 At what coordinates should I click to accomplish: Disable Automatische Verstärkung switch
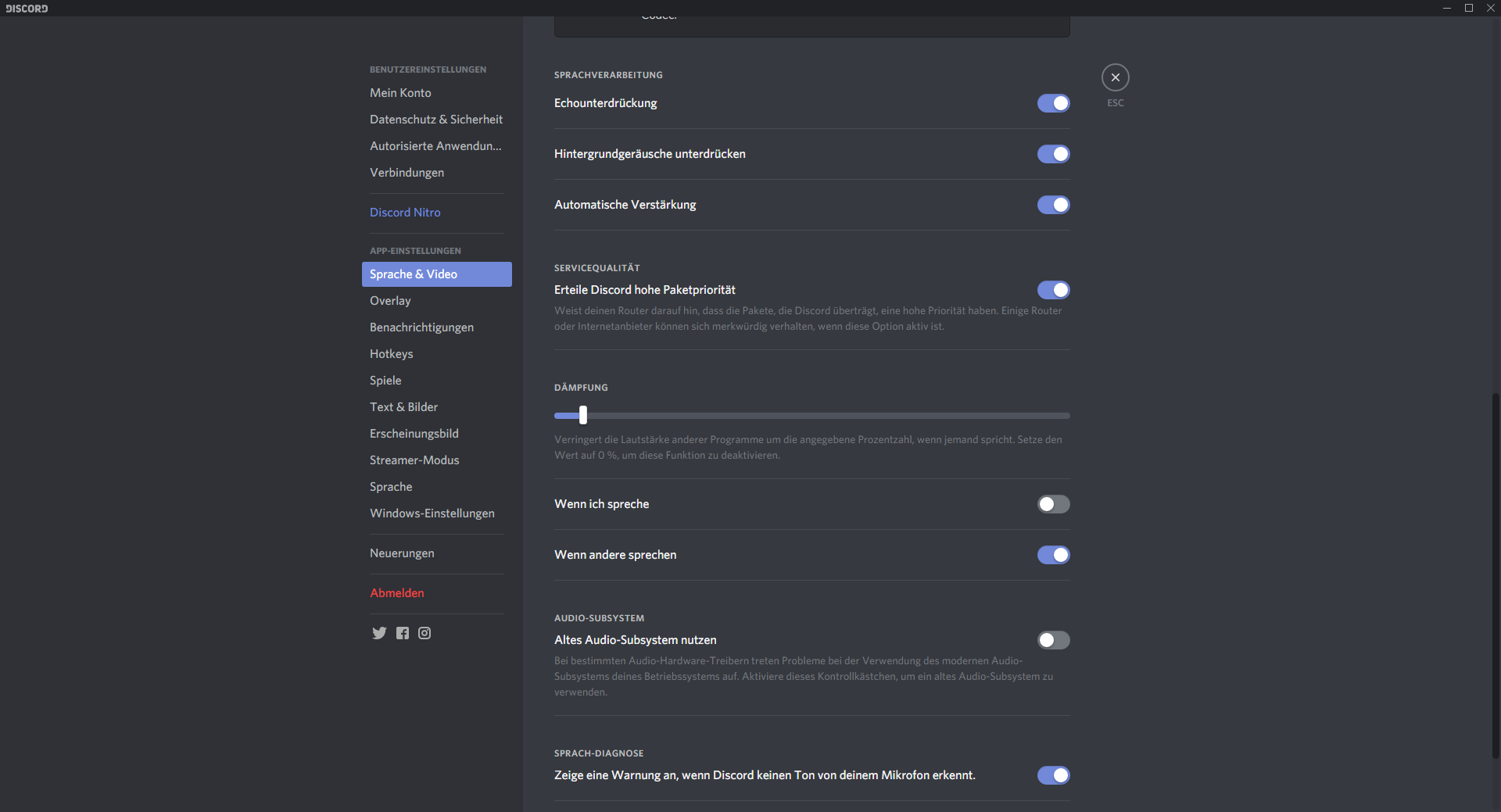(x=1053, y=205)
